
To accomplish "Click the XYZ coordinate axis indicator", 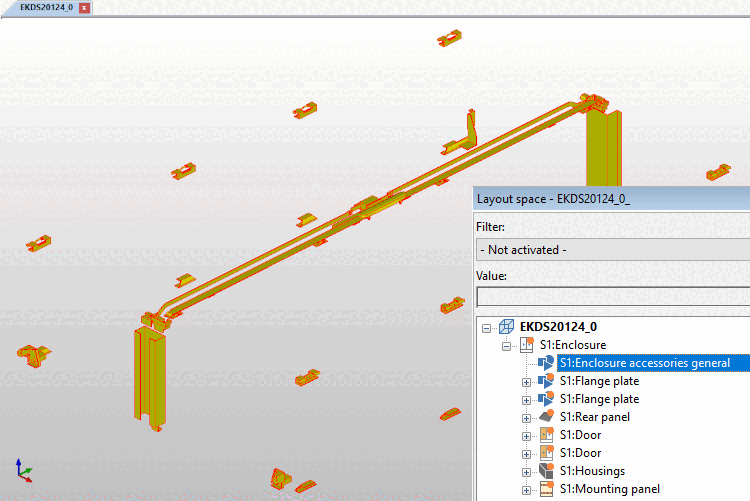I will 24,470.
